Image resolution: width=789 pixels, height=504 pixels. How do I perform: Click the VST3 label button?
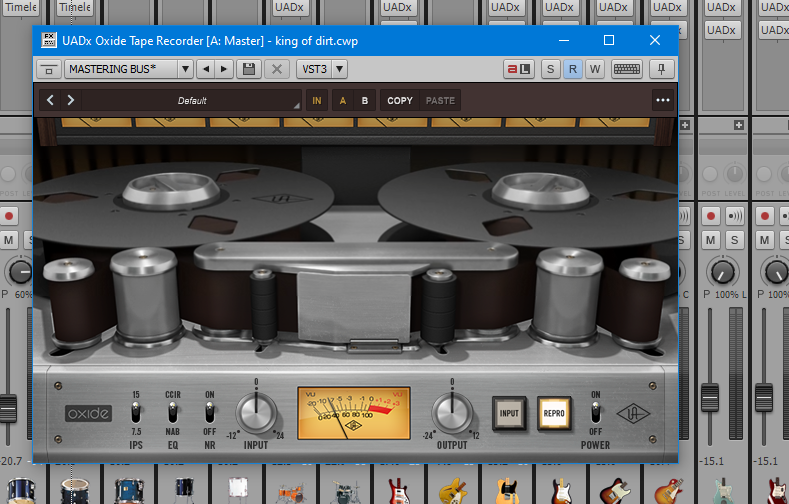coord(314,69)
